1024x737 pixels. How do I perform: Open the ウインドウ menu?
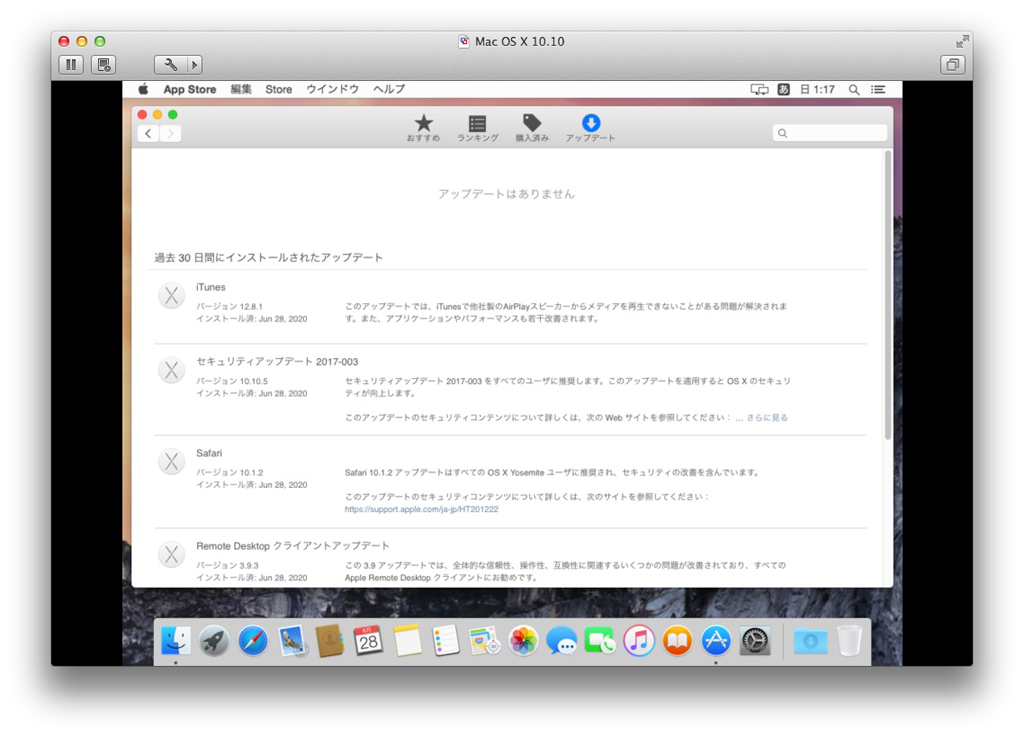click(x=332, y=89)
